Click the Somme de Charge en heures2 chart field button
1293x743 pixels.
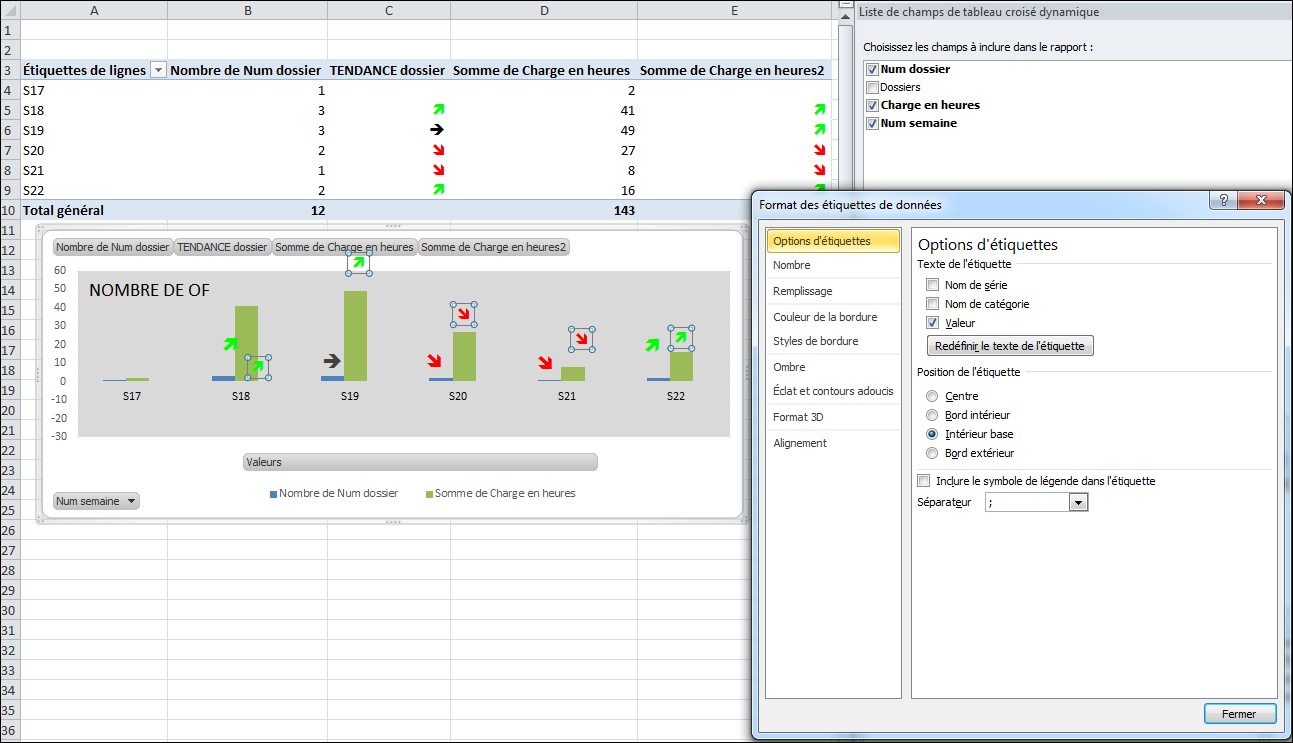[x=494, y=247]
